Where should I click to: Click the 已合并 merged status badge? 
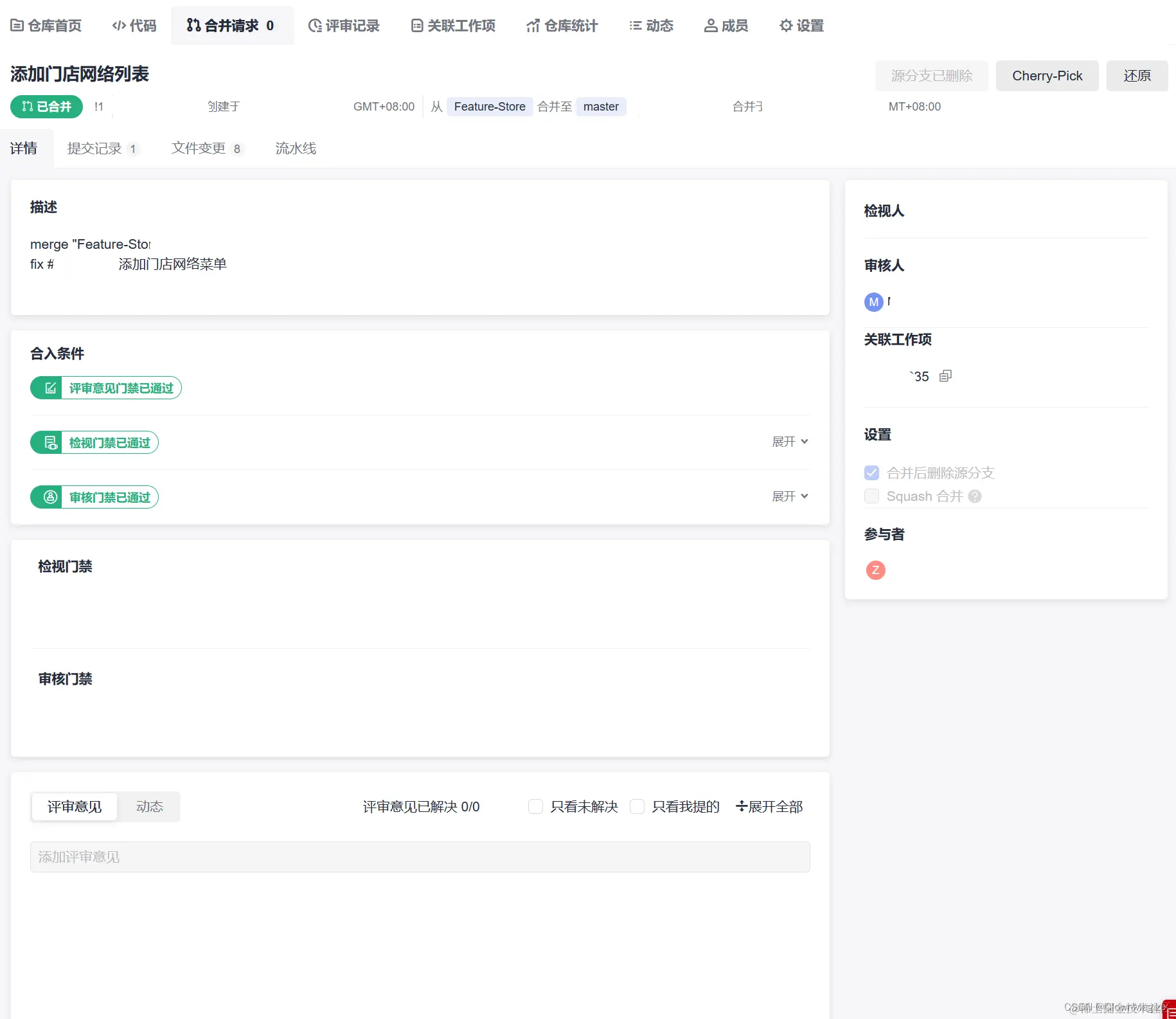tap(46, 107)
